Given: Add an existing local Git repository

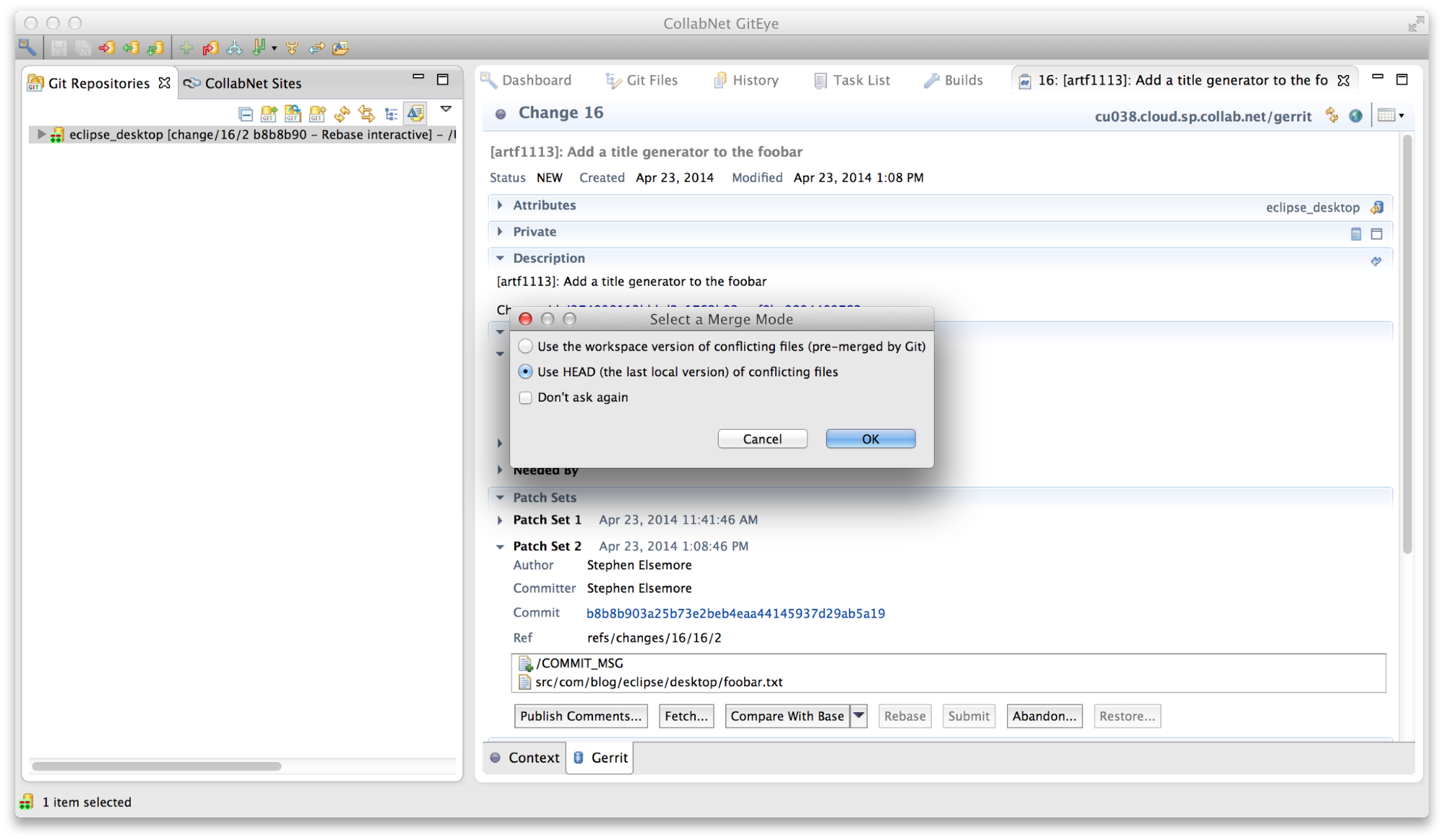Looking at the screenshot, I should coord(268,113).
